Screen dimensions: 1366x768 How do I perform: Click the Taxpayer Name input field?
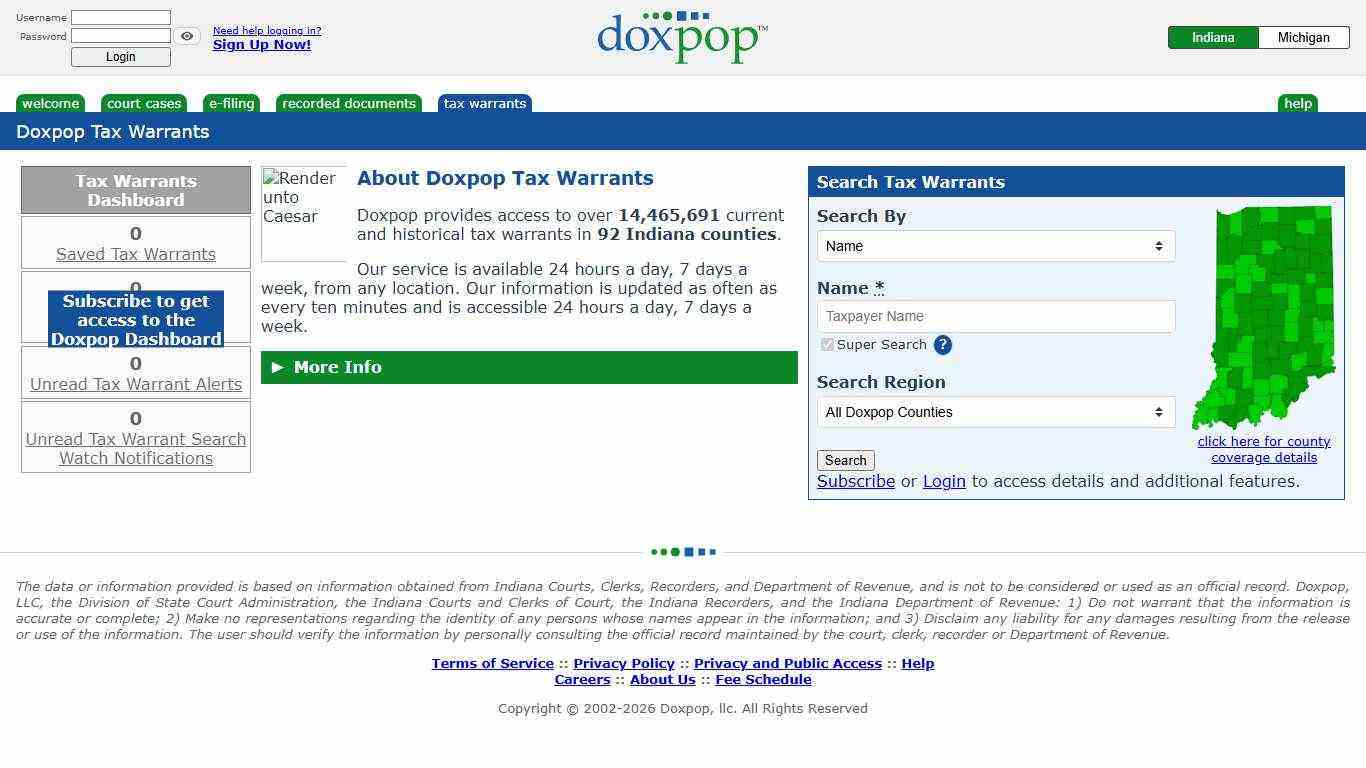pos(995,316)
